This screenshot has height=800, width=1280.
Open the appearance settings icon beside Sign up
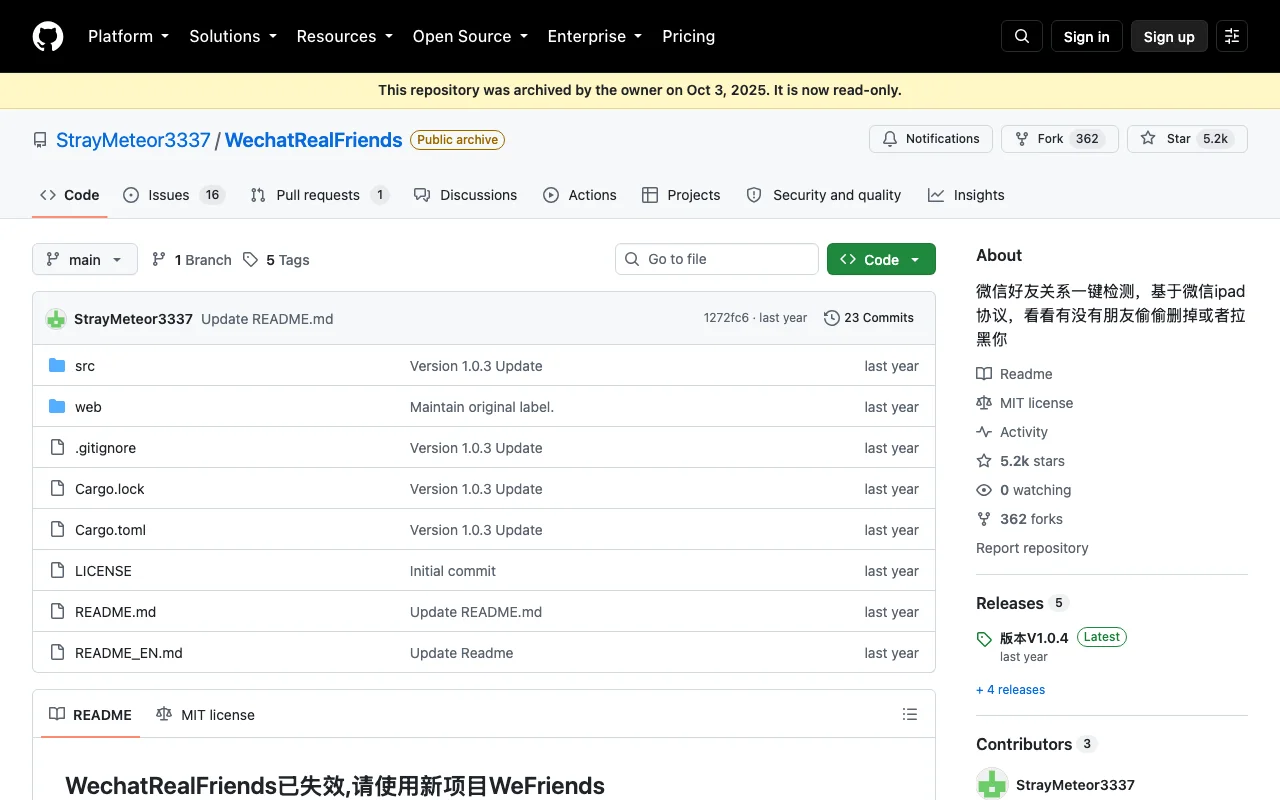pyautogui.click(x=1232, y=36)
